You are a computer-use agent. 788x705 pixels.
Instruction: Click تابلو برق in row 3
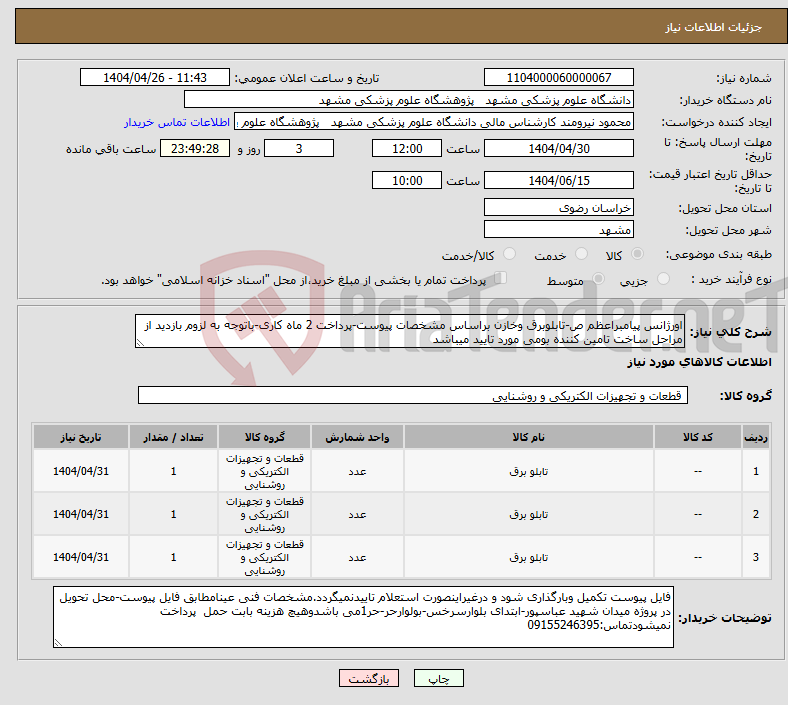pyautogui.click(x=529, y=557)
